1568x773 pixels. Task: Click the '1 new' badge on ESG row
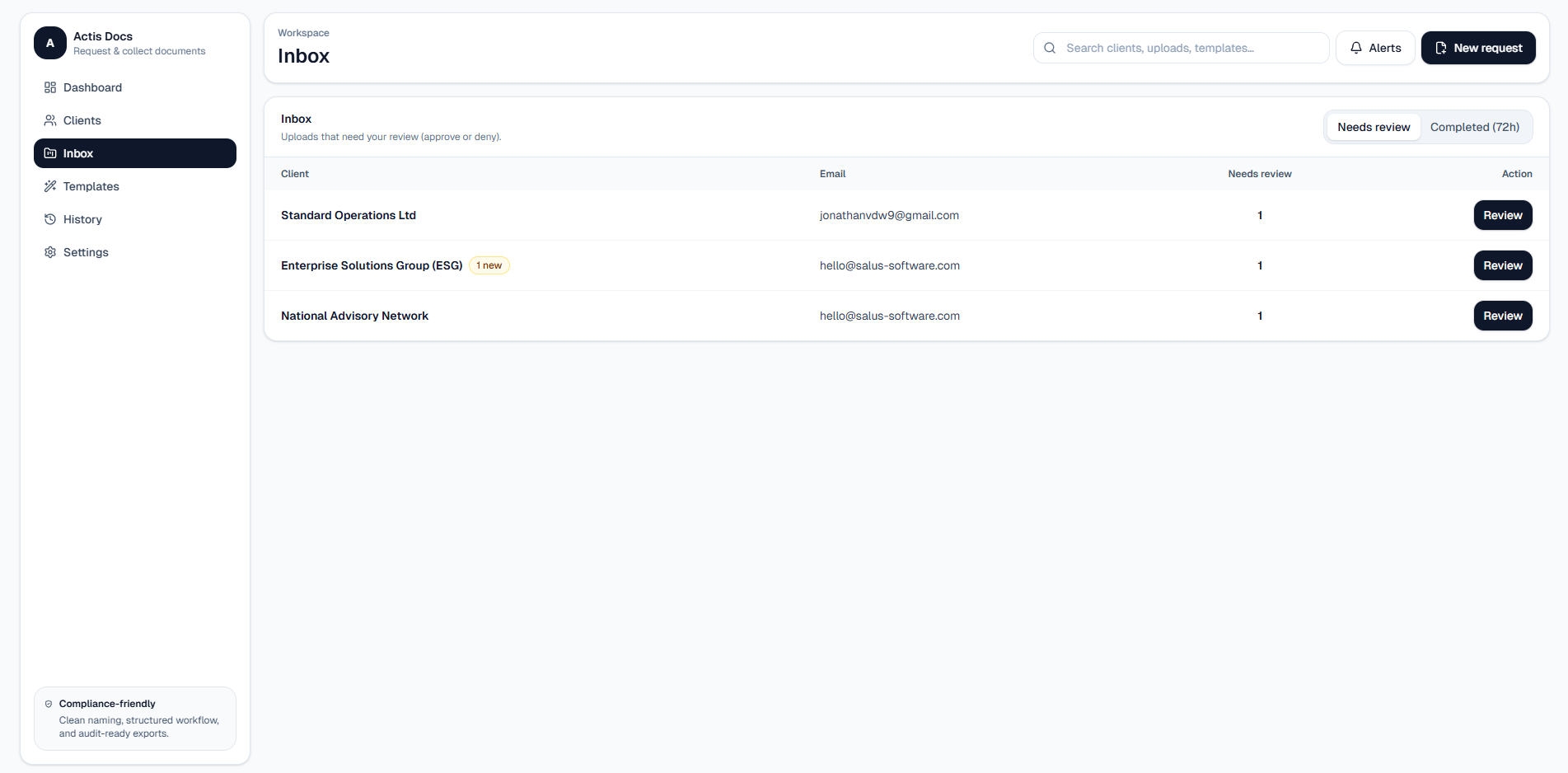(489, 265)
